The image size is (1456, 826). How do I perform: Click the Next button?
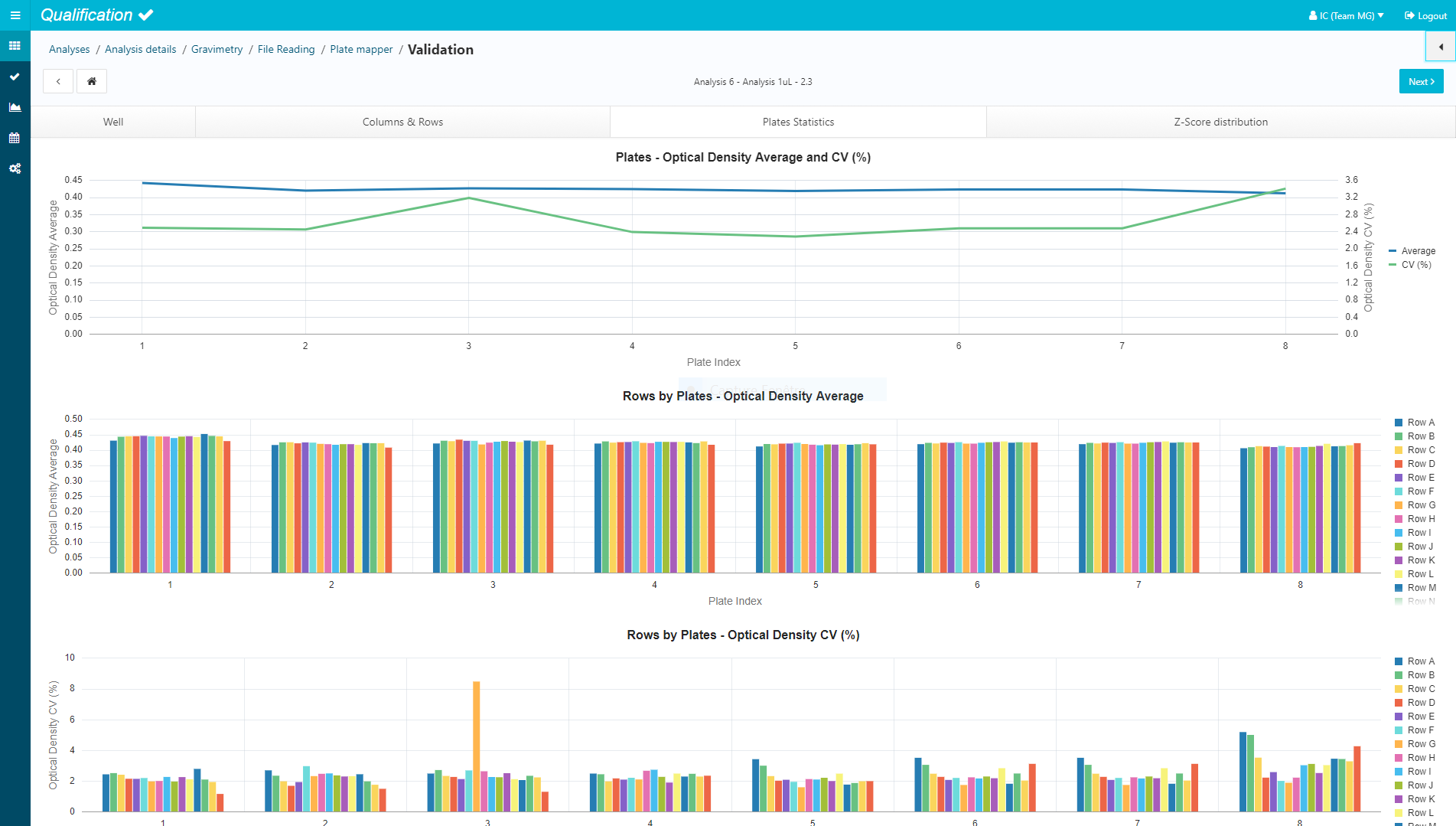1421,81
